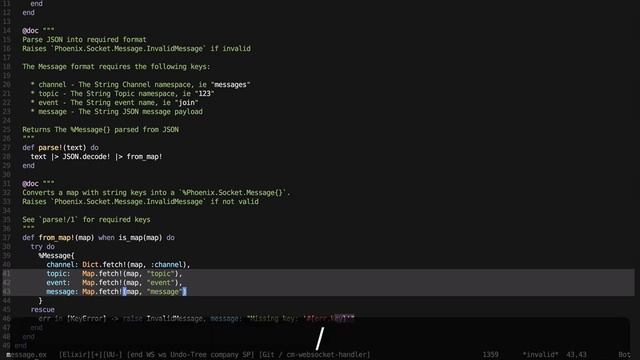Viewport: 640px width, 360px height.
Task: Click 'Returns The %Message{} parsed from JSON' line
Action: (x=100, y=129)
